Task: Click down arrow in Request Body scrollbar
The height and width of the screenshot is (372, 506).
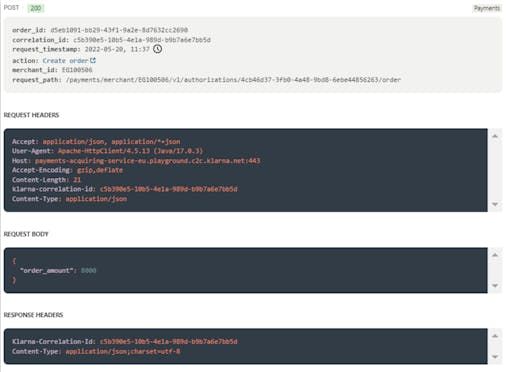Action: pos(495,286)
